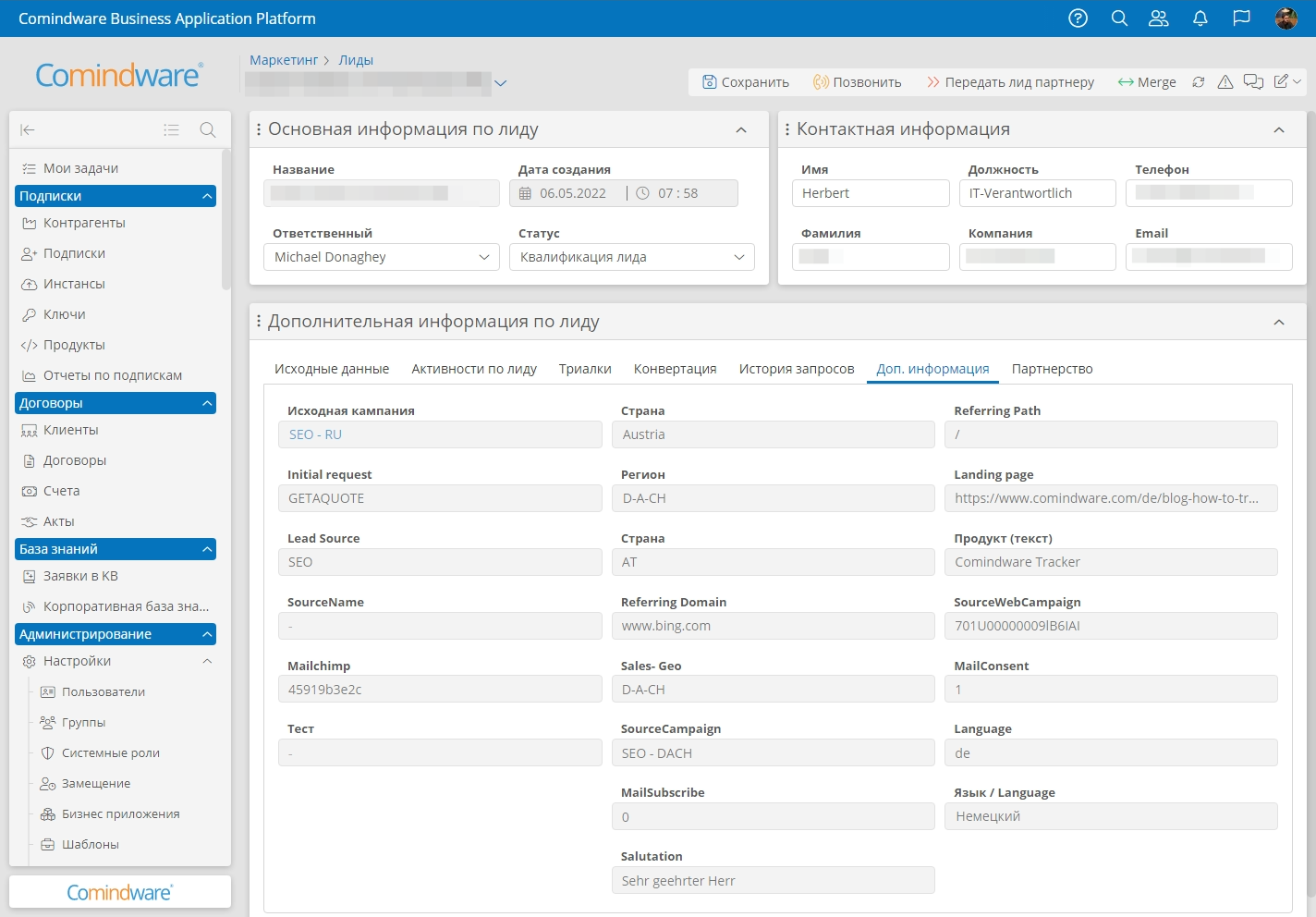Refresh the lead record using refresh icon

pos(1199,81)
